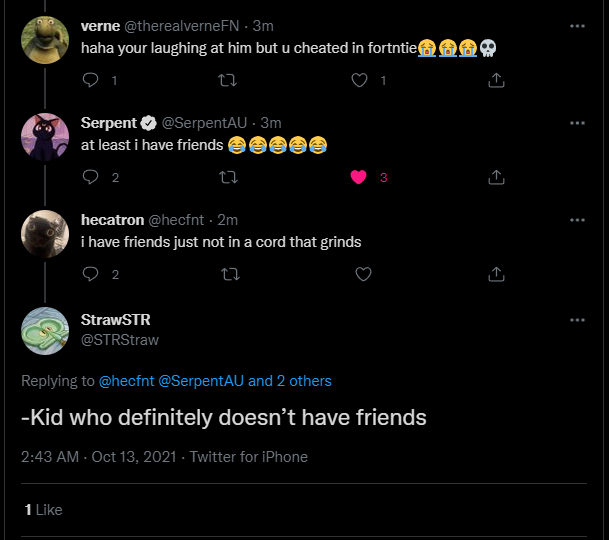Reply to hecatron's tweet

(x=90, y=274)
